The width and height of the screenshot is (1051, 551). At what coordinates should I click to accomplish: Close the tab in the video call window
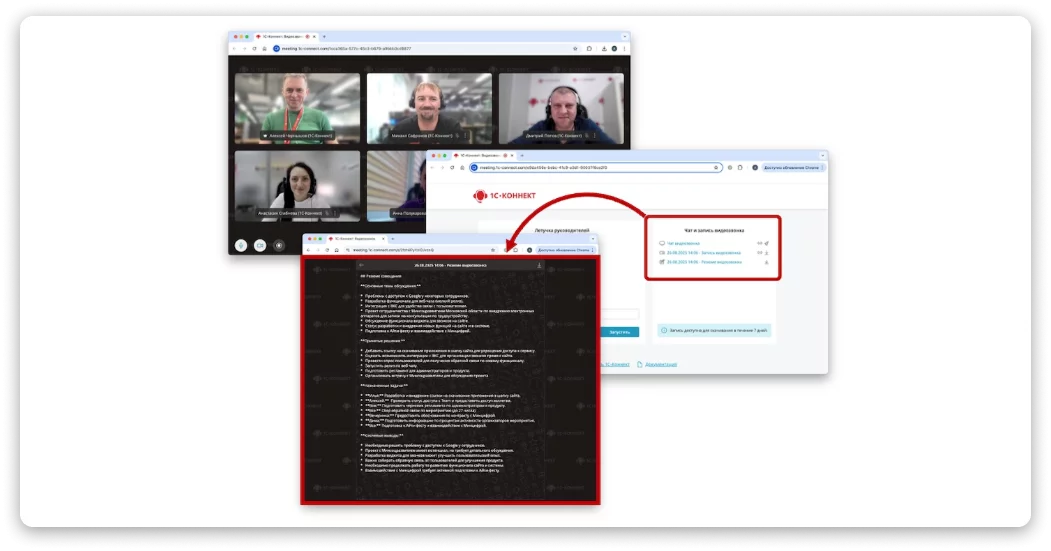(314, 37)
